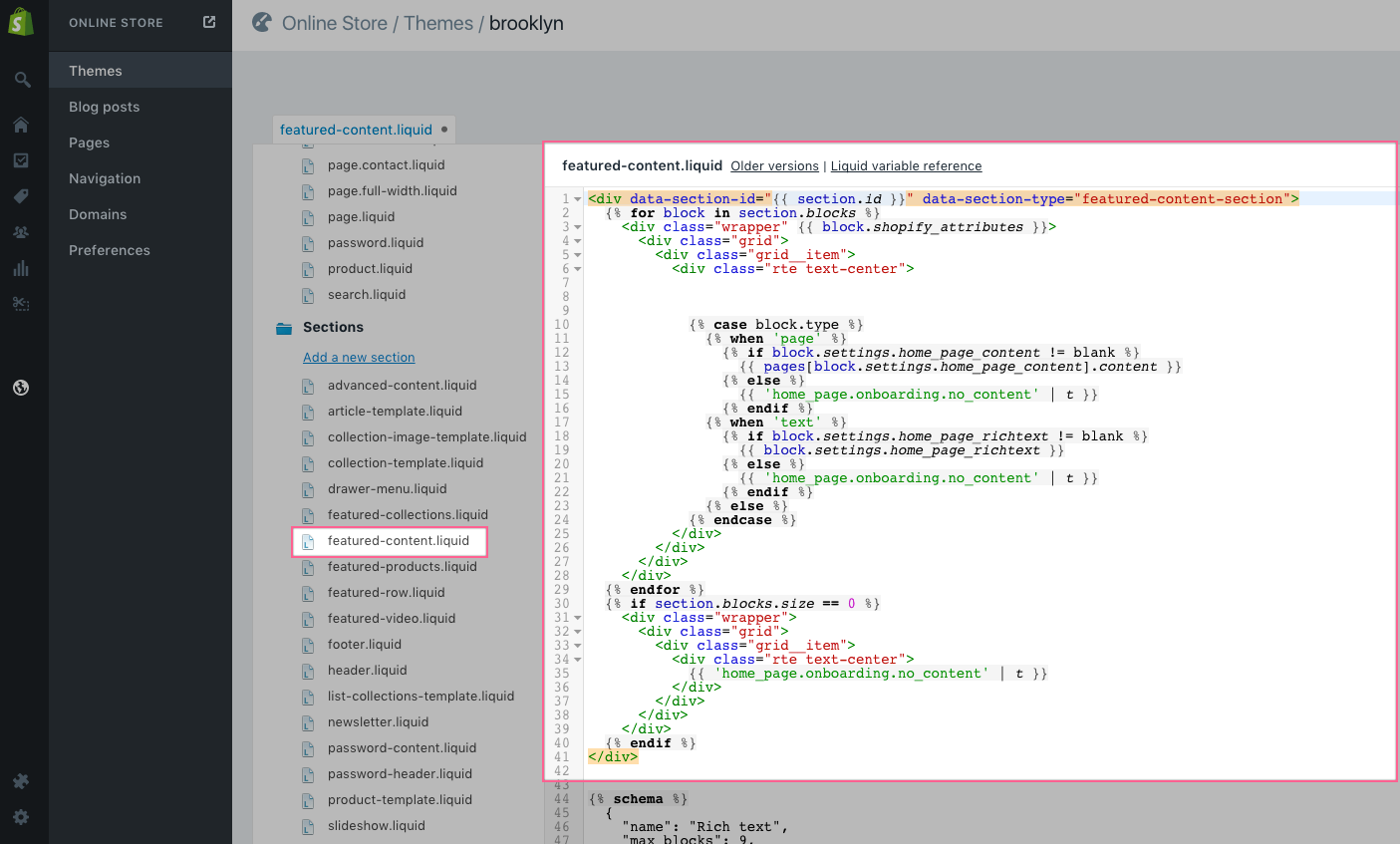Open page.liquid file

click(x=361, y=217)
